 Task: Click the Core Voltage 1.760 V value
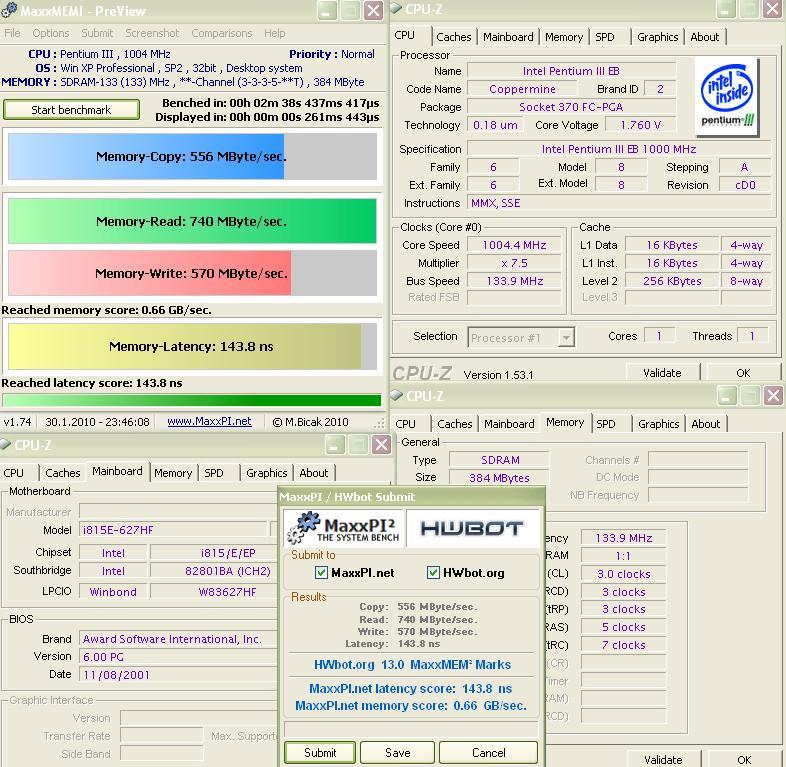click(640, 125)
